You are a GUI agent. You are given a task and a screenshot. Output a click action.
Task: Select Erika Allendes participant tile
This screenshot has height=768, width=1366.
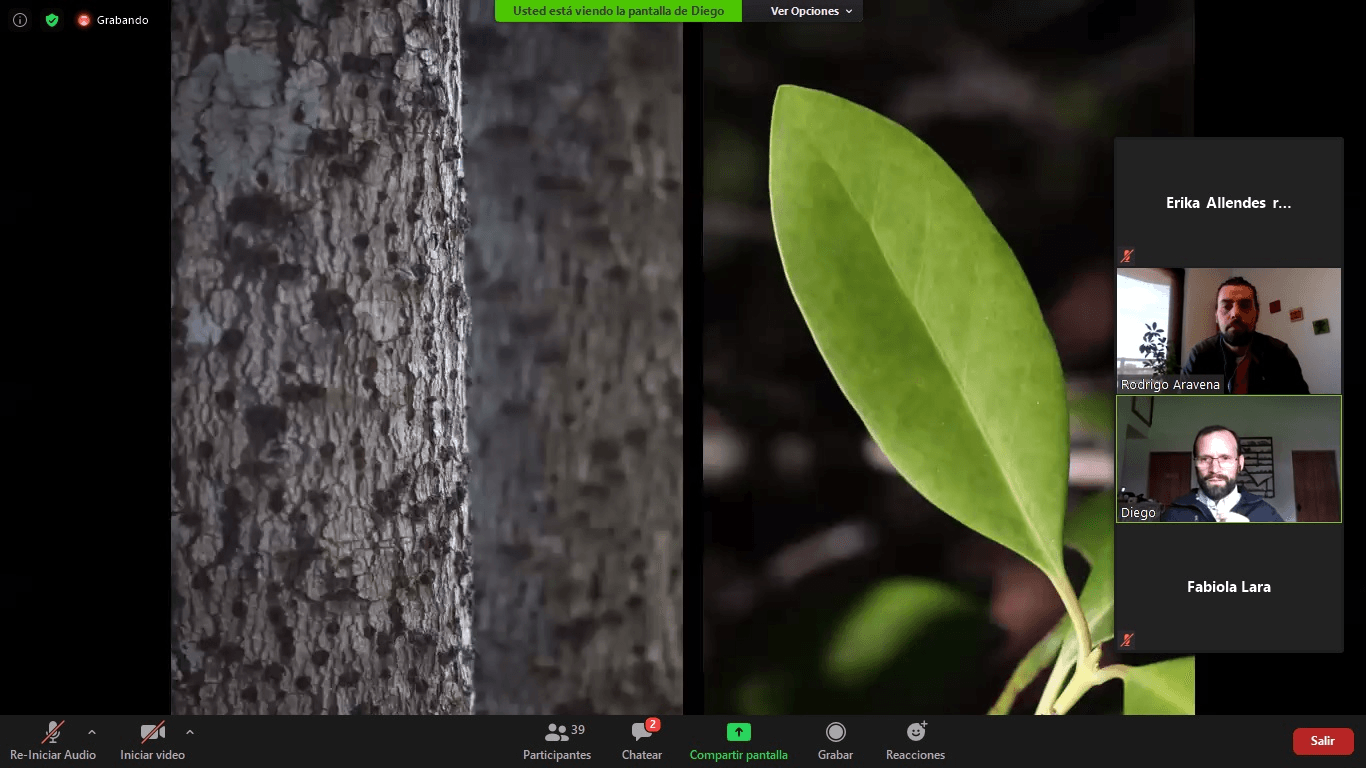click(1228, 202)
